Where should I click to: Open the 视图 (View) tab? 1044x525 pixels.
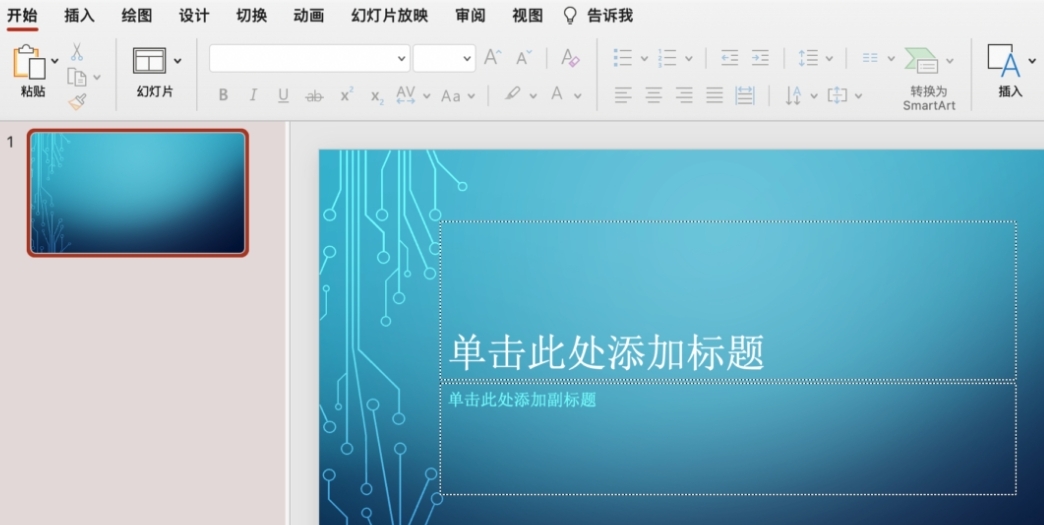pyautogui.click(x=527, y=15)
